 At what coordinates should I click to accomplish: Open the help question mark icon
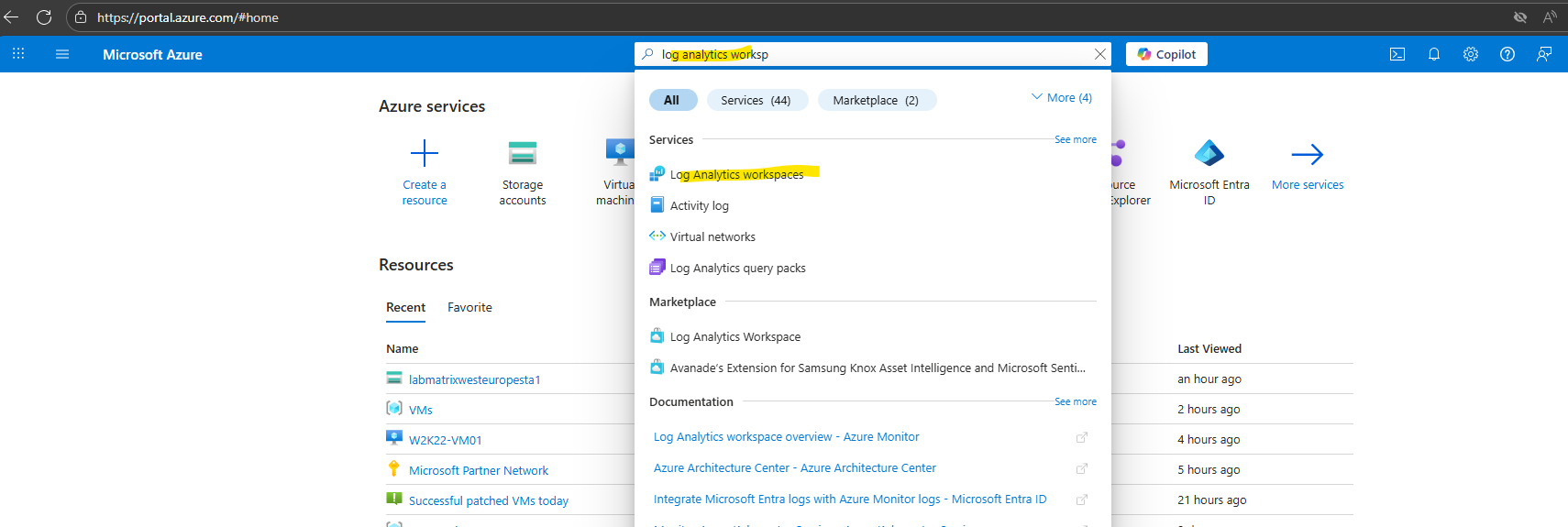(1507, 54)
